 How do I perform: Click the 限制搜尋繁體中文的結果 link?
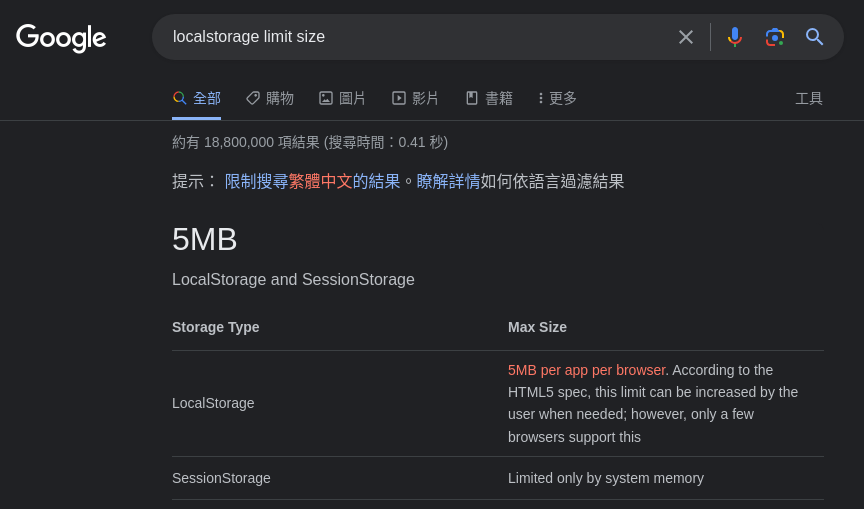312,181
